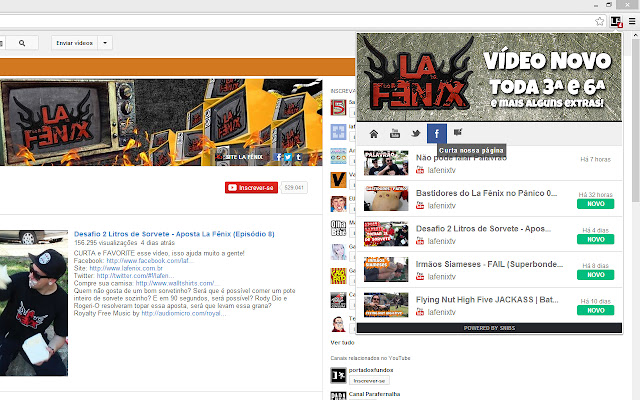Subscribe with the red Inscrever-se button
The image size is (640, 400).
tap(251, 188)
